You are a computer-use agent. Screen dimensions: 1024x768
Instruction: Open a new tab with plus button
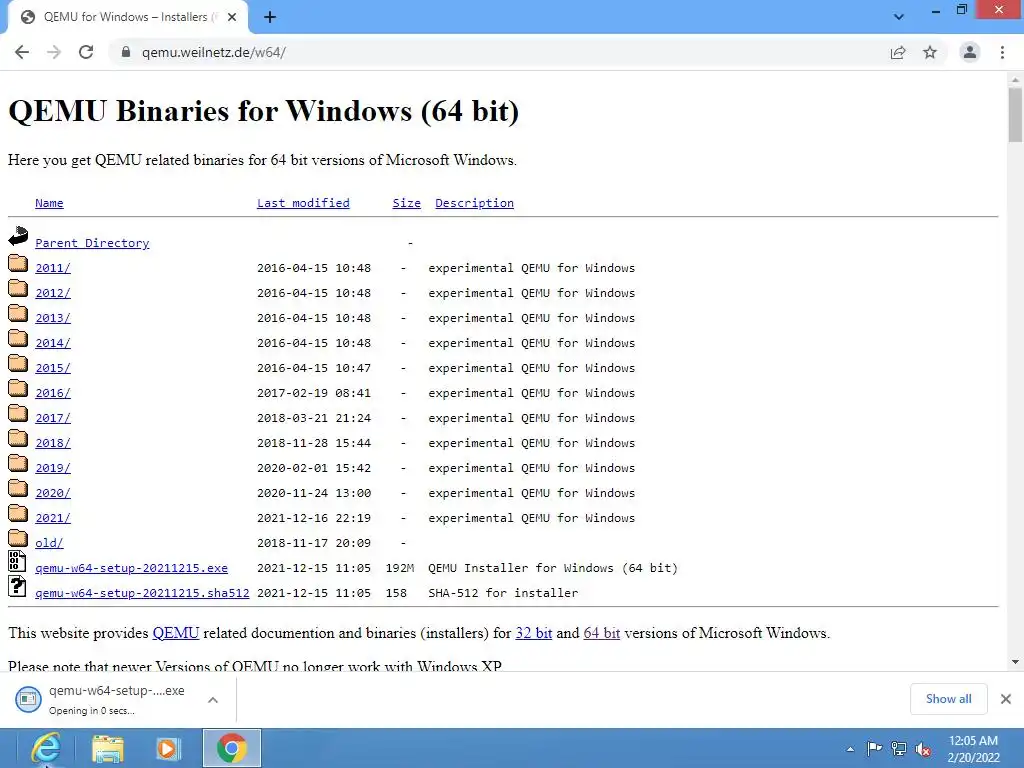click(270, 18)
